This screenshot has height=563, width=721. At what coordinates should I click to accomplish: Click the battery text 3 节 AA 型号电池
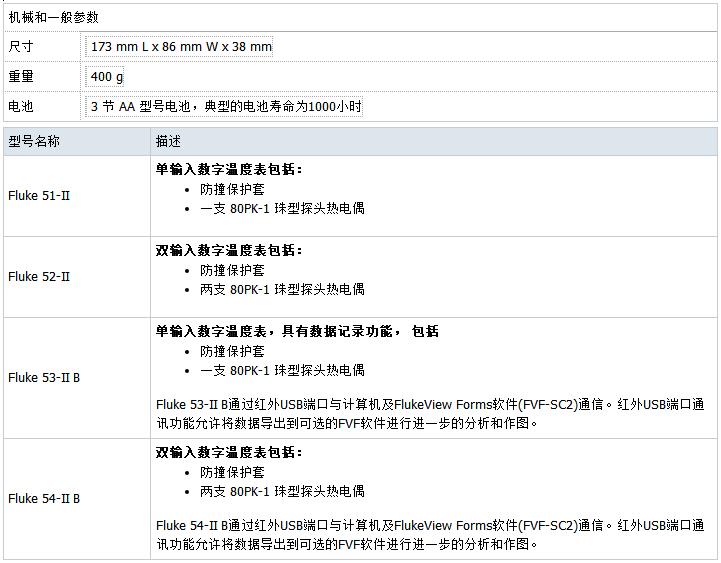click(140, 106)
